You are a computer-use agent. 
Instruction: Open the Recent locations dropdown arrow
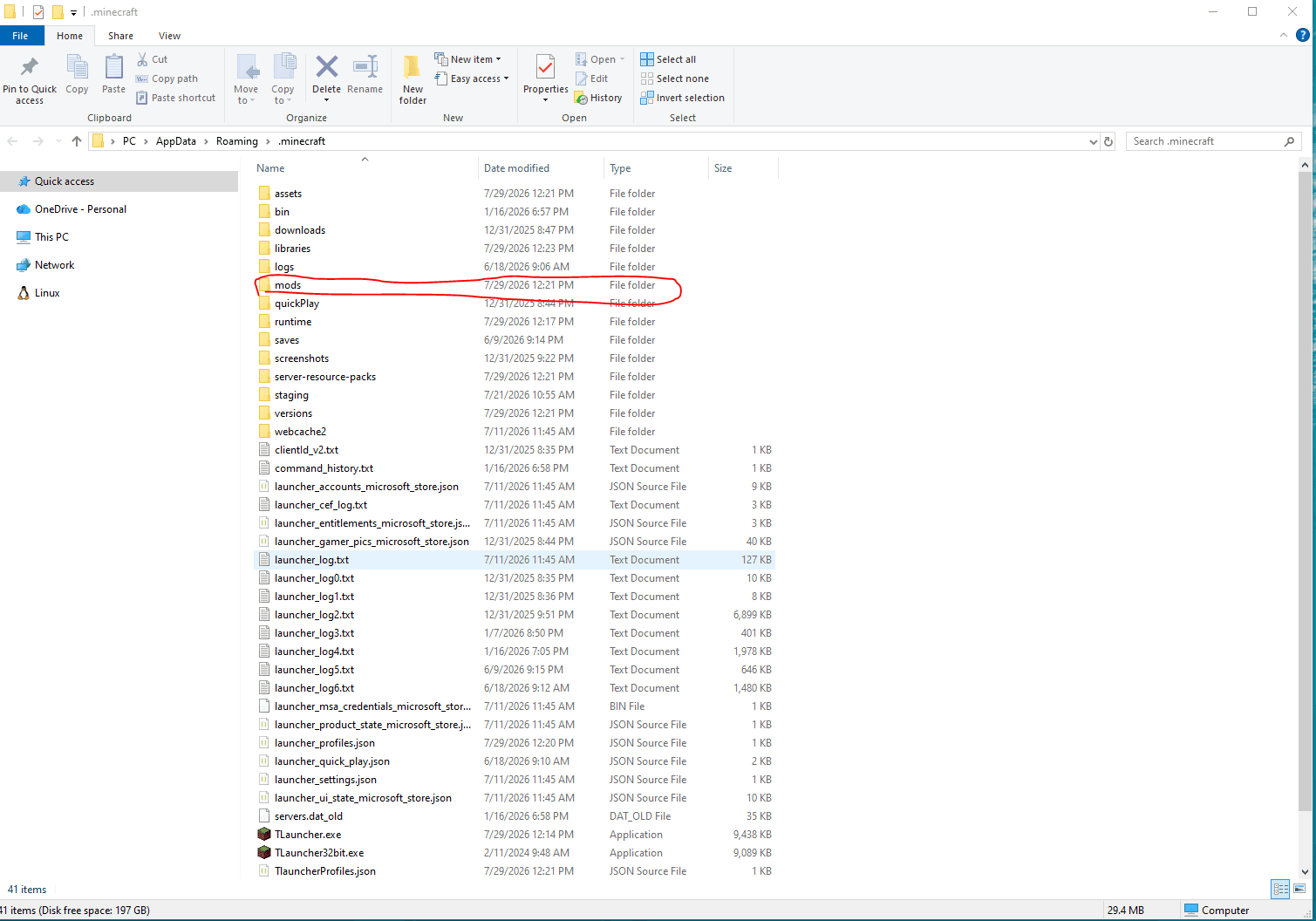point(58,141)
